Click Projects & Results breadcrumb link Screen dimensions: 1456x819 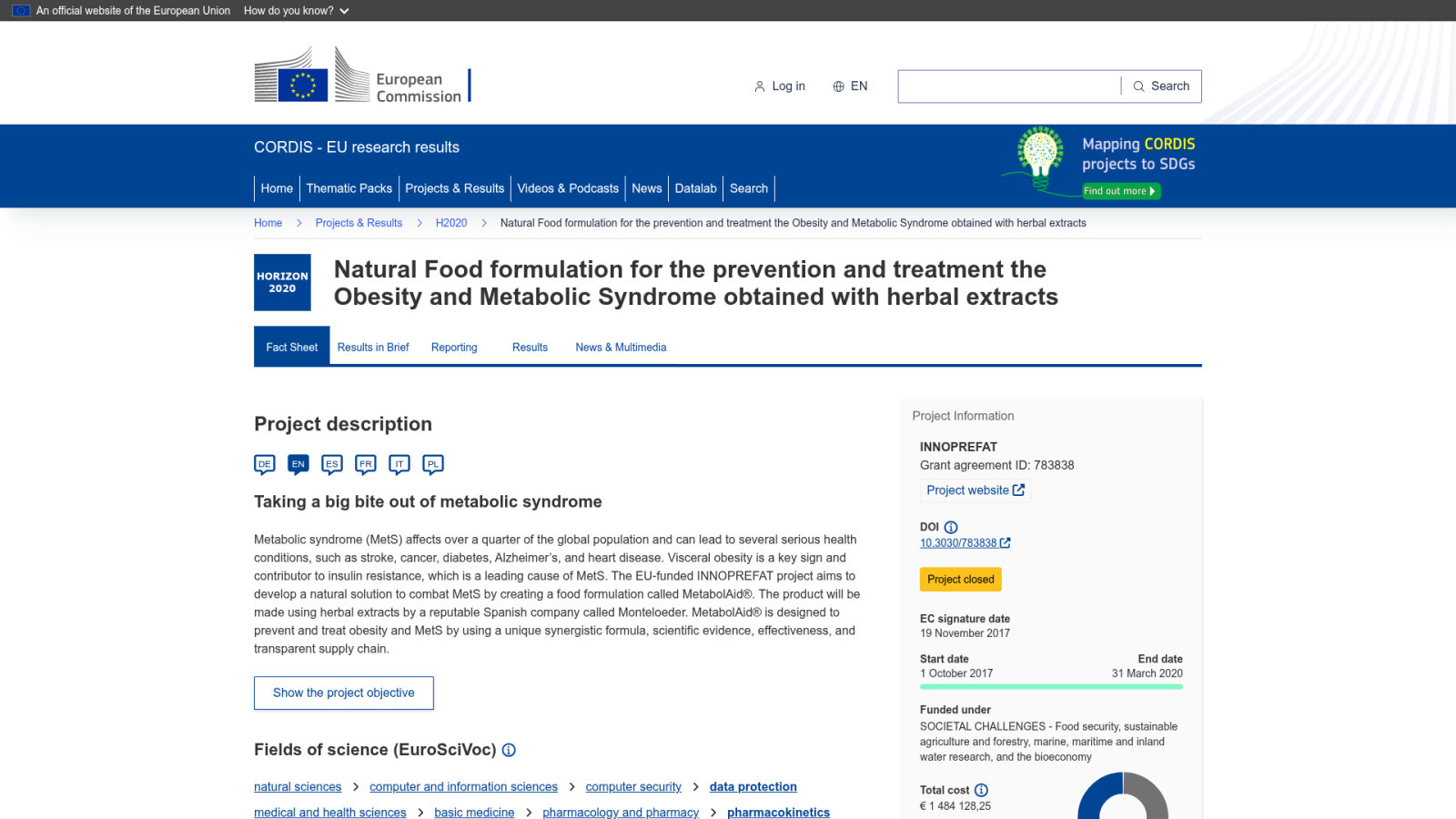tap(359, 223)
